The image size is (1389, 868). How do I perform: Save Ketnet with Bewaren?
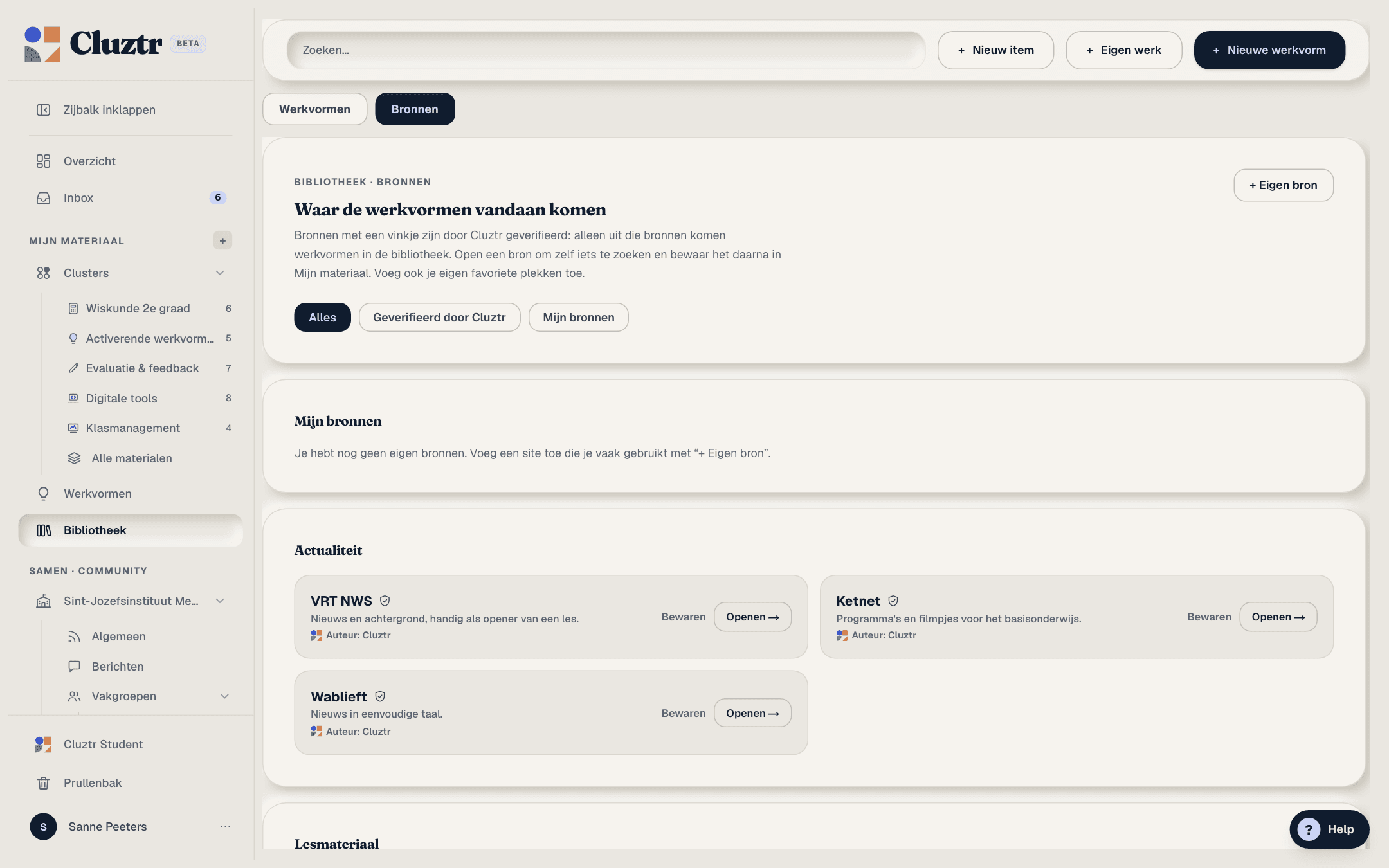coord(1209,617)
